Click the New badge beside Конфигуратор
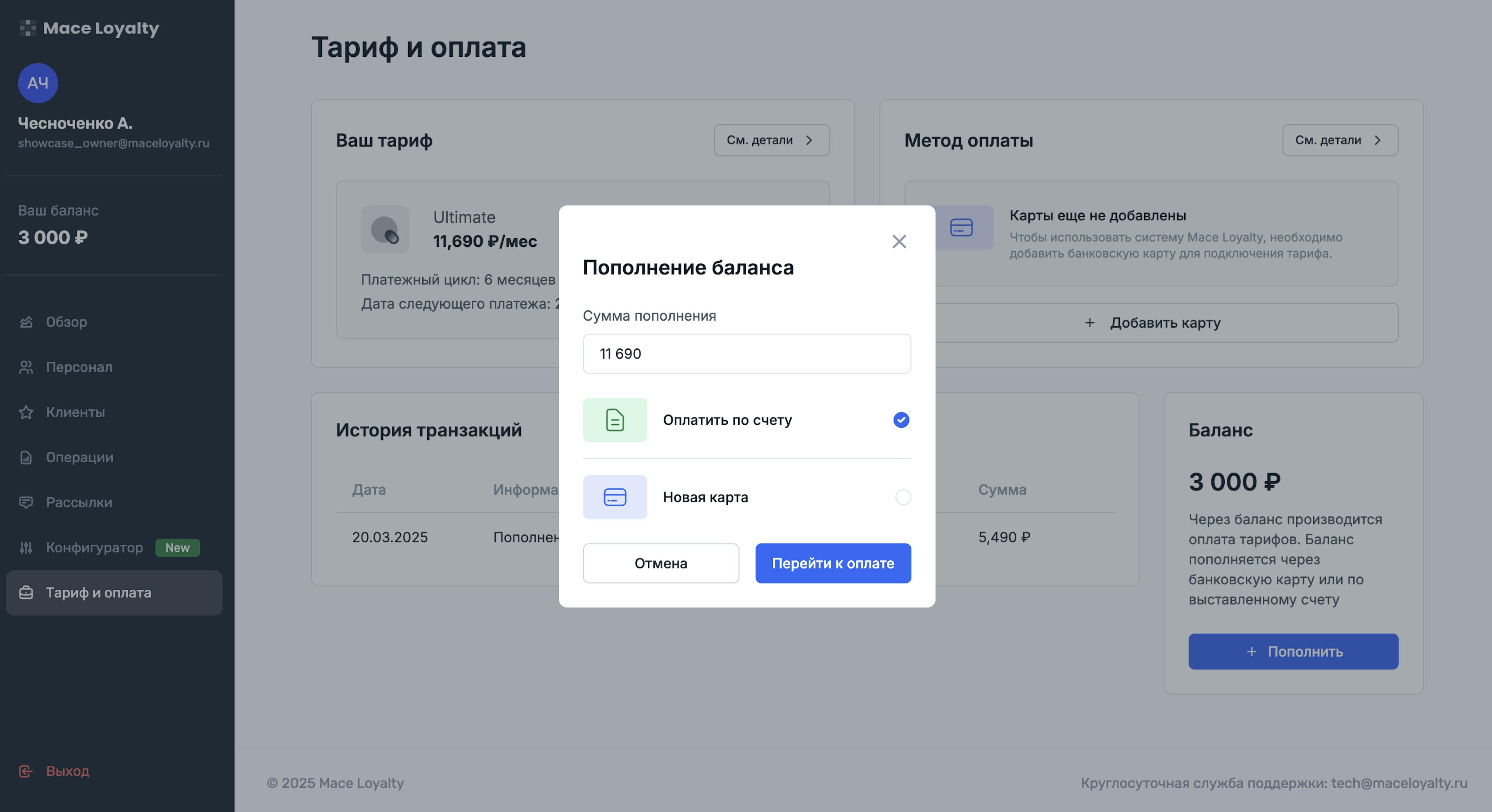Screen dimensions: 1492x812 pos(177,548)
